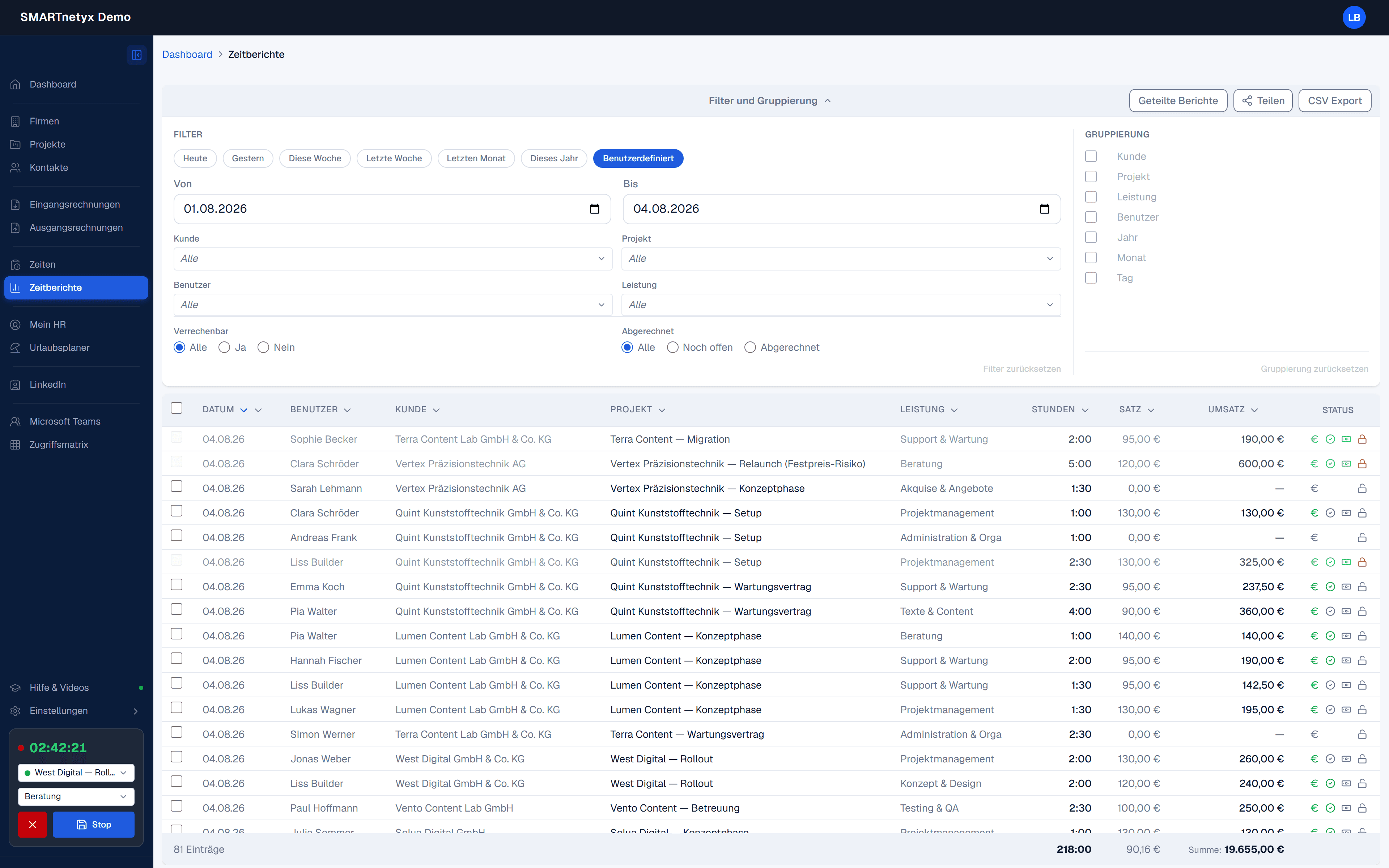Click the Urlaubsplaner icon

(x=16, y=347)
